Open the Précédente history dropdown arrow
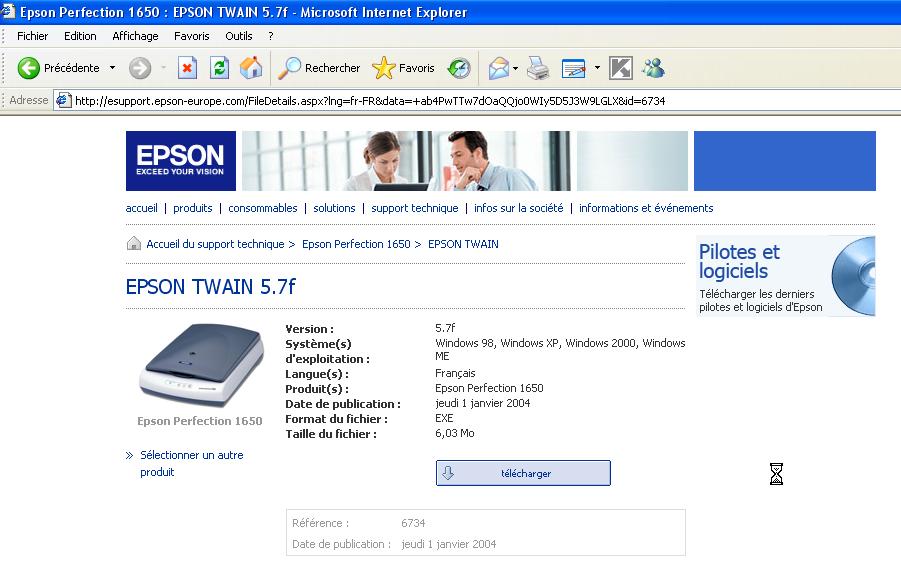 coord(113,68)
